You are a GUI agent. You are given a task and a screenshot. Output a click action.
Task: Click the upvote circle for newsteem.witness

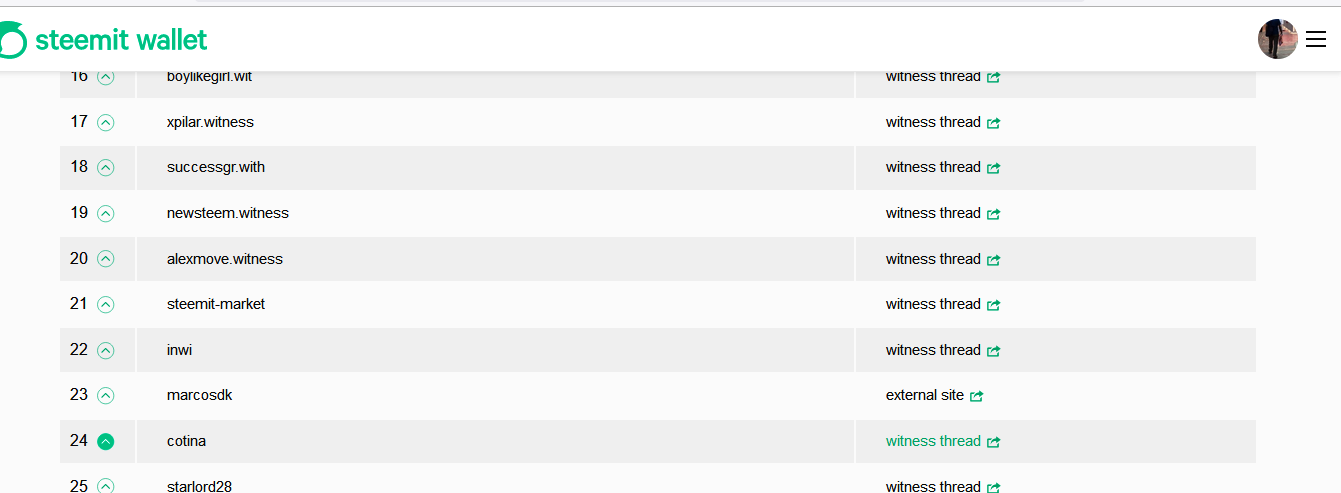tap(106, 213)
